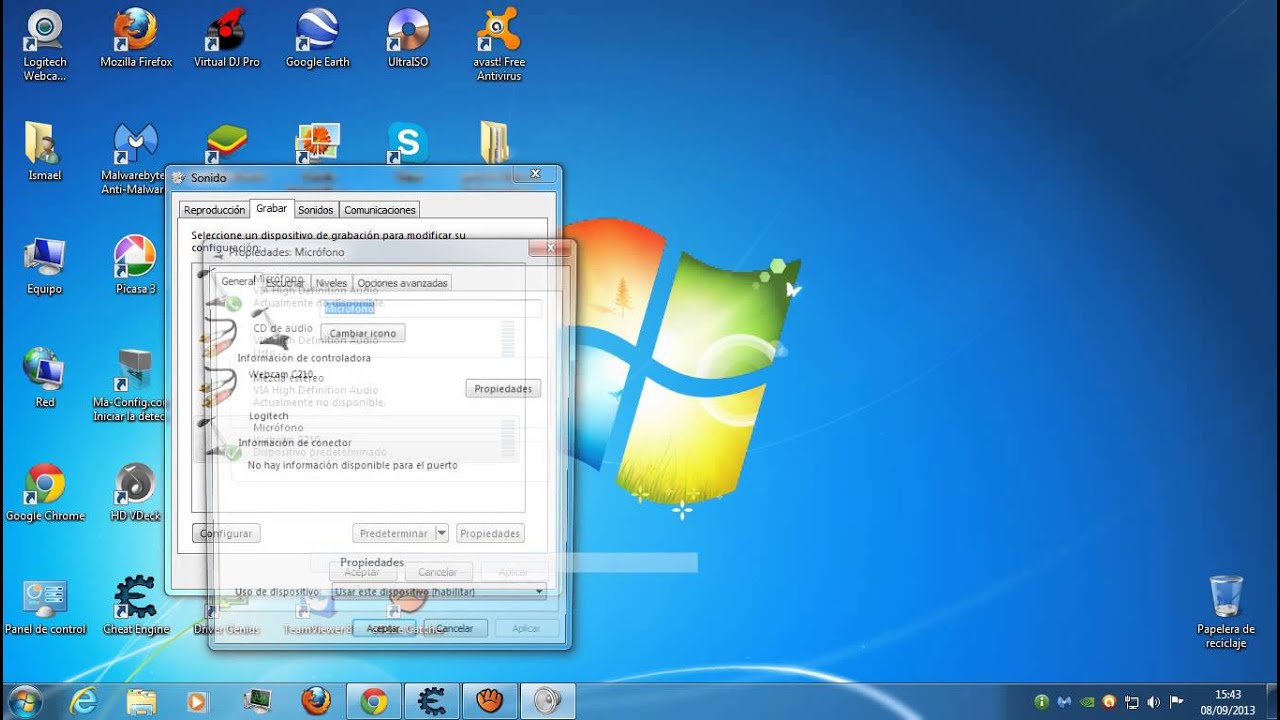1280x720 pixels.
Task: Open the Logitech Webcam desktop shortcut
Action: (x=45, y=45)
